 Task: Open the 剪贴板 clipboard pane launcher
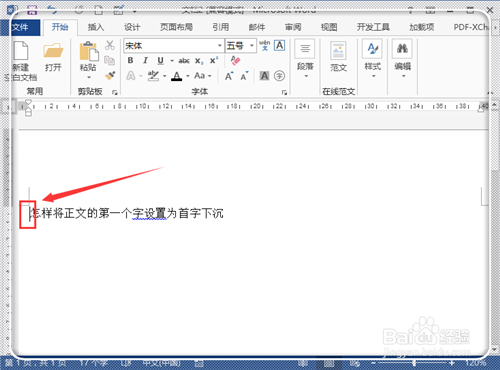pos(115,92)
